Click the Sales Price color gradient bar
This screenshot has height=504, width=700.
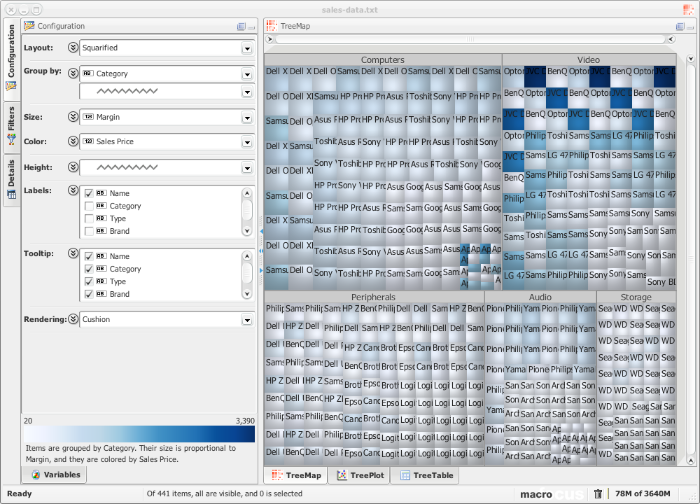[x=138, y=434]
